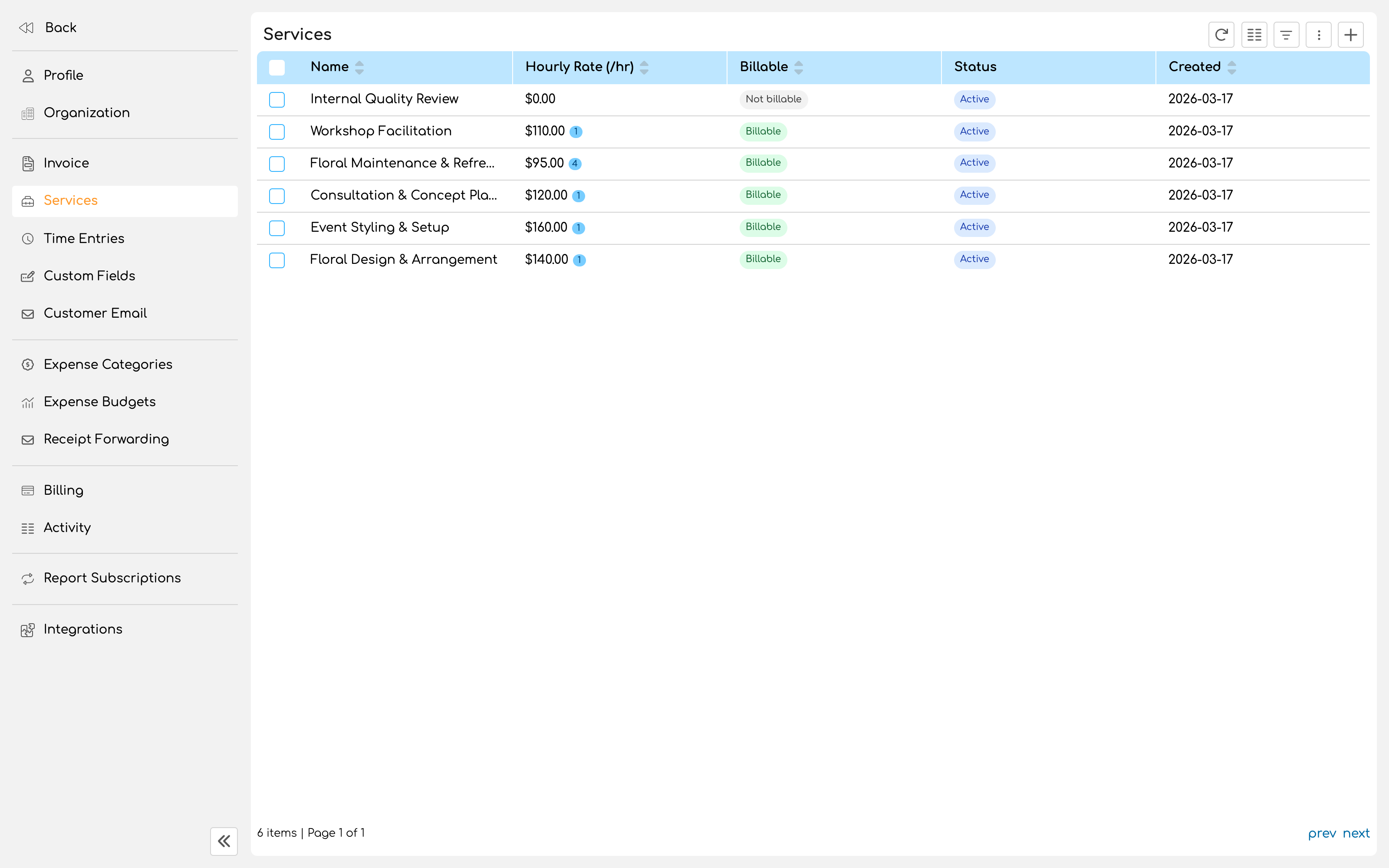This screenshot has height=868, width=1389.
Task: Open the column list view icon
Action: click(x=1254, y=35)
